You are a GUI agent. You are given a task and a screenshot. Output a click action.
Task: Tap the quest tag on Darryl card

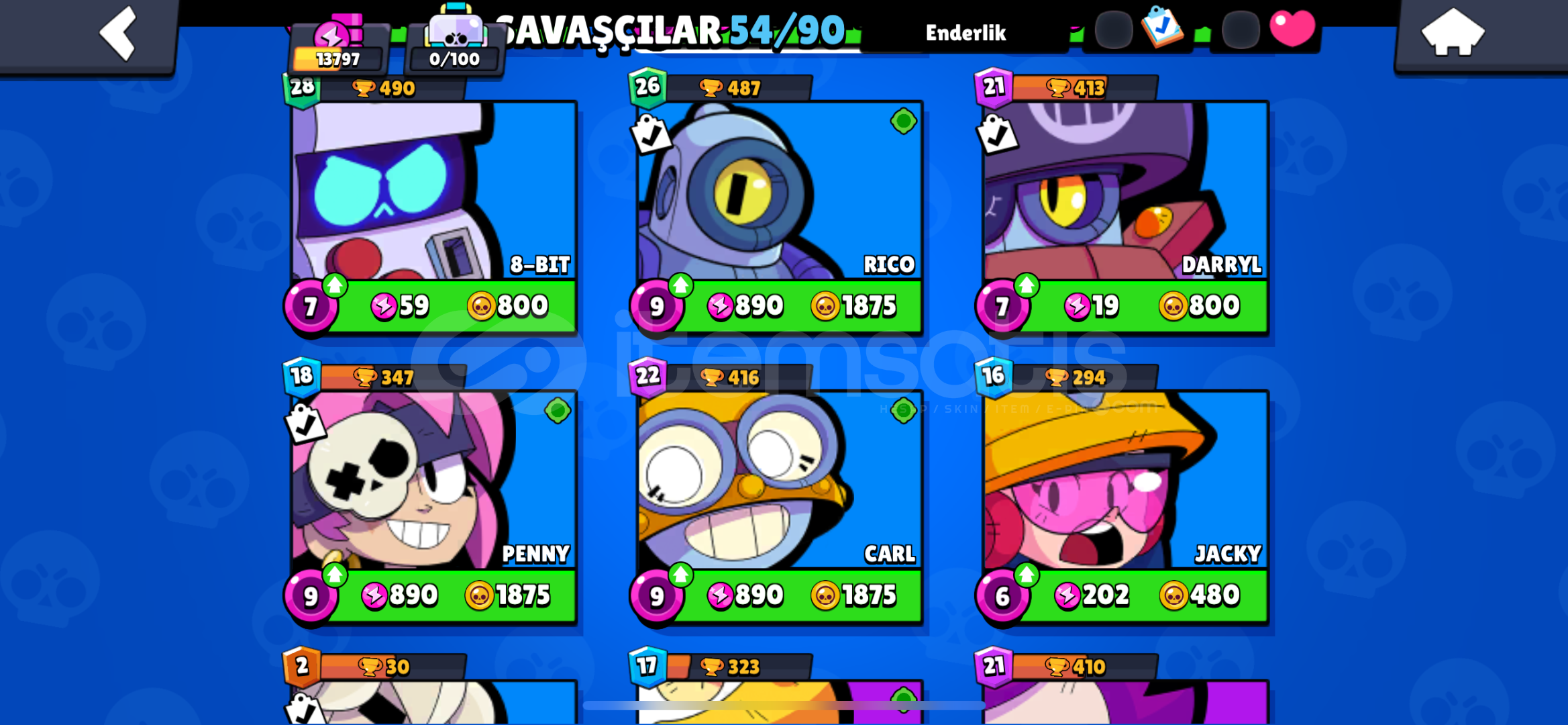tap(996, 134)
